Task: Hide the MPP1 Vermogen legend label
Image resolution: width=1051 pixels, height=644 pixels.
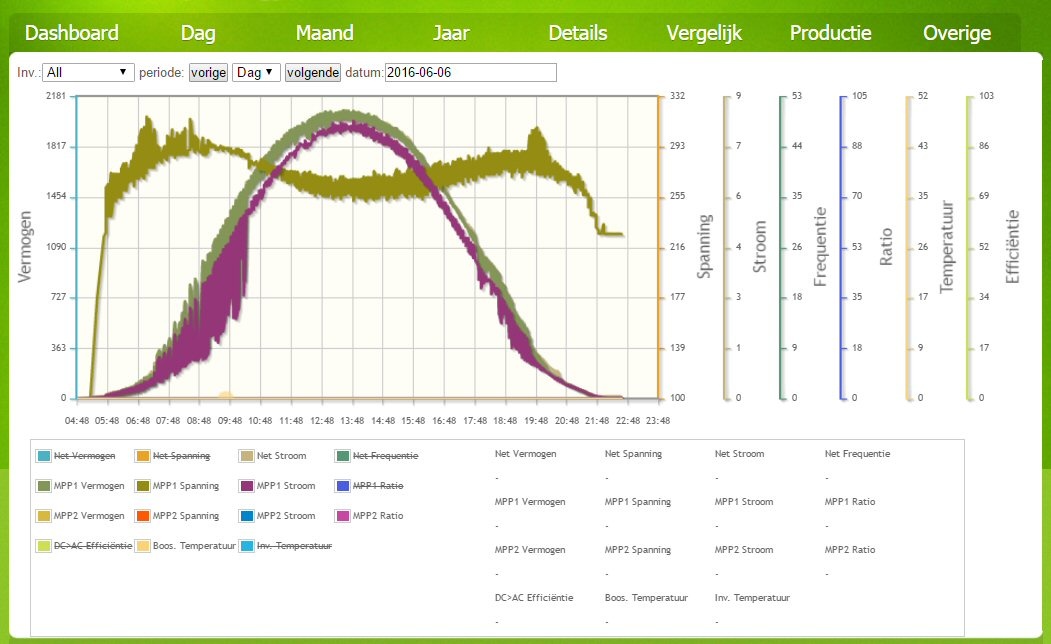Action: point(89,486)
